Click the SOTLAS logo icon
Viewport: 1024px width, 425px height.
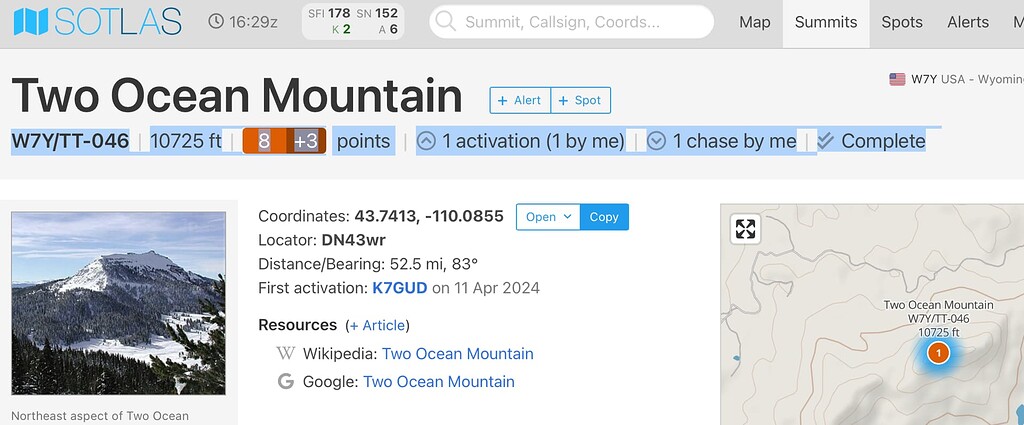pos(28,22)
